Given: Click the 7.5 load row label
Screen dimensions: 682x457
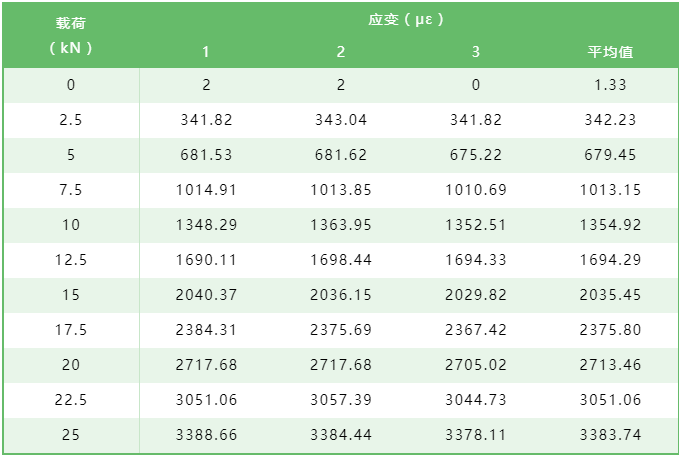Looking at the screenshot, I should (71, 190).
